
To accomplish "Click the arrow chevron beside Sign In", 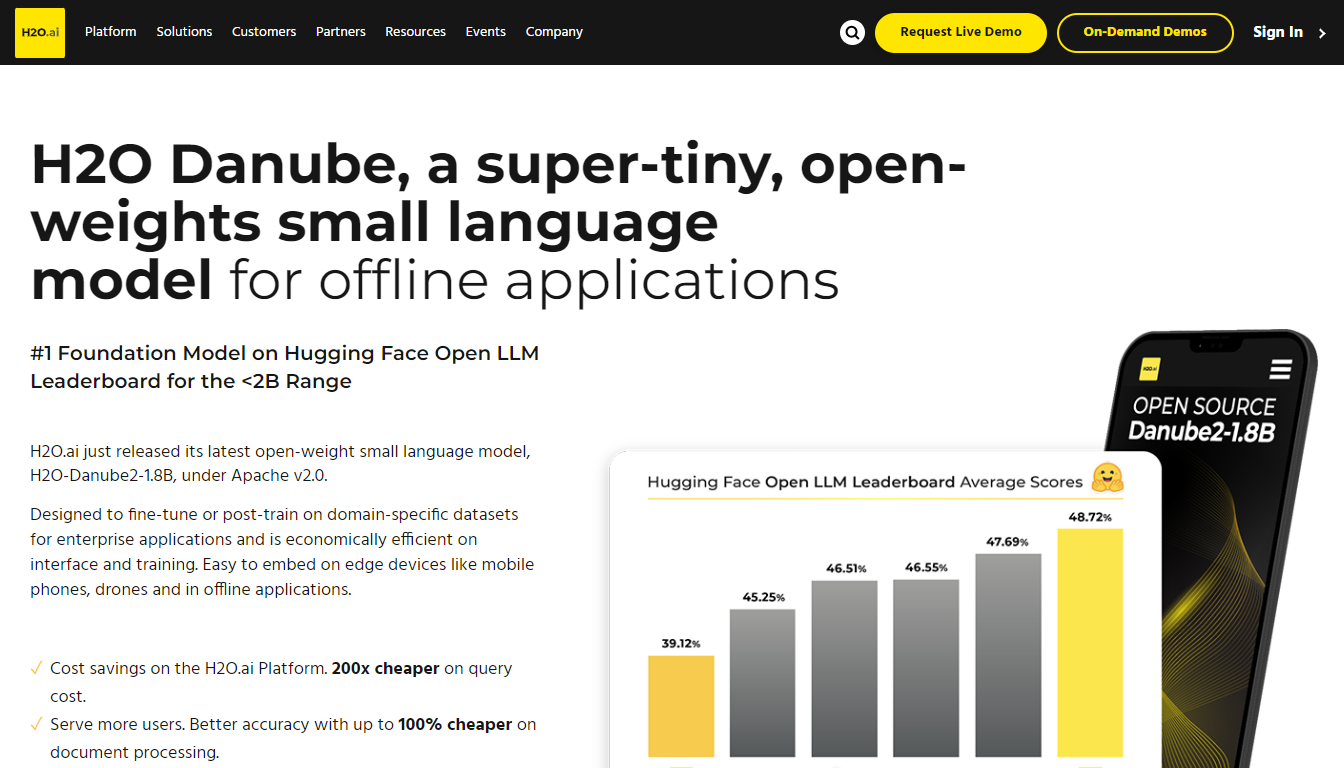I will (1322, 33).
